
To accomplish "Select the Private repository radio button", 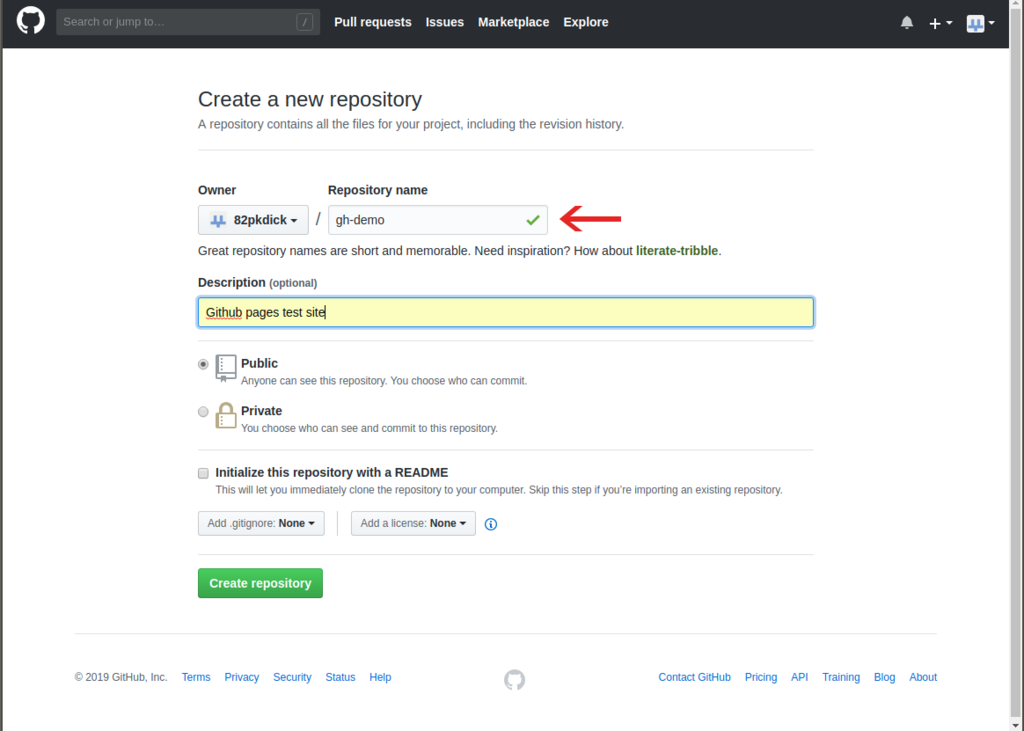I will click(x=203, y=411).
